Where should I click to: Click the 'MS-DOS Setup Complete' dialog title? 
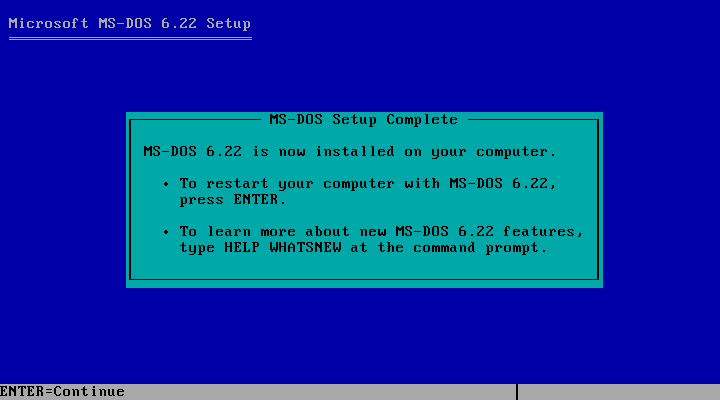(364, 119)
